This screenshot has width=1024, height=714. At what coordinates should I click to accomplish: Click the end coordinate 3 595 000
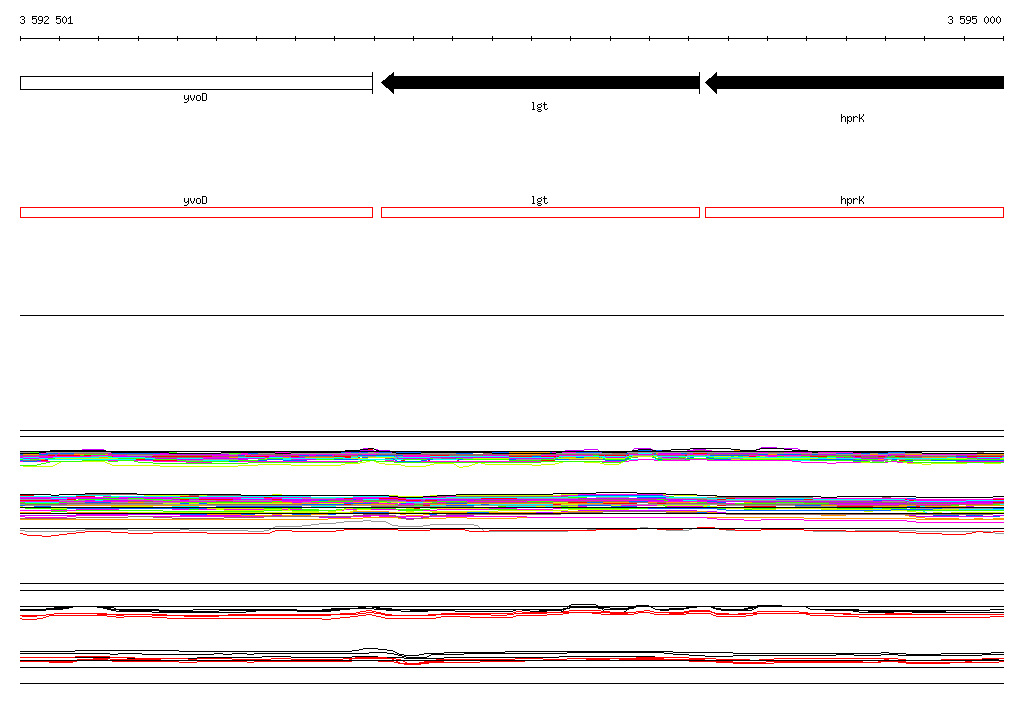click(x=974, y=20)
